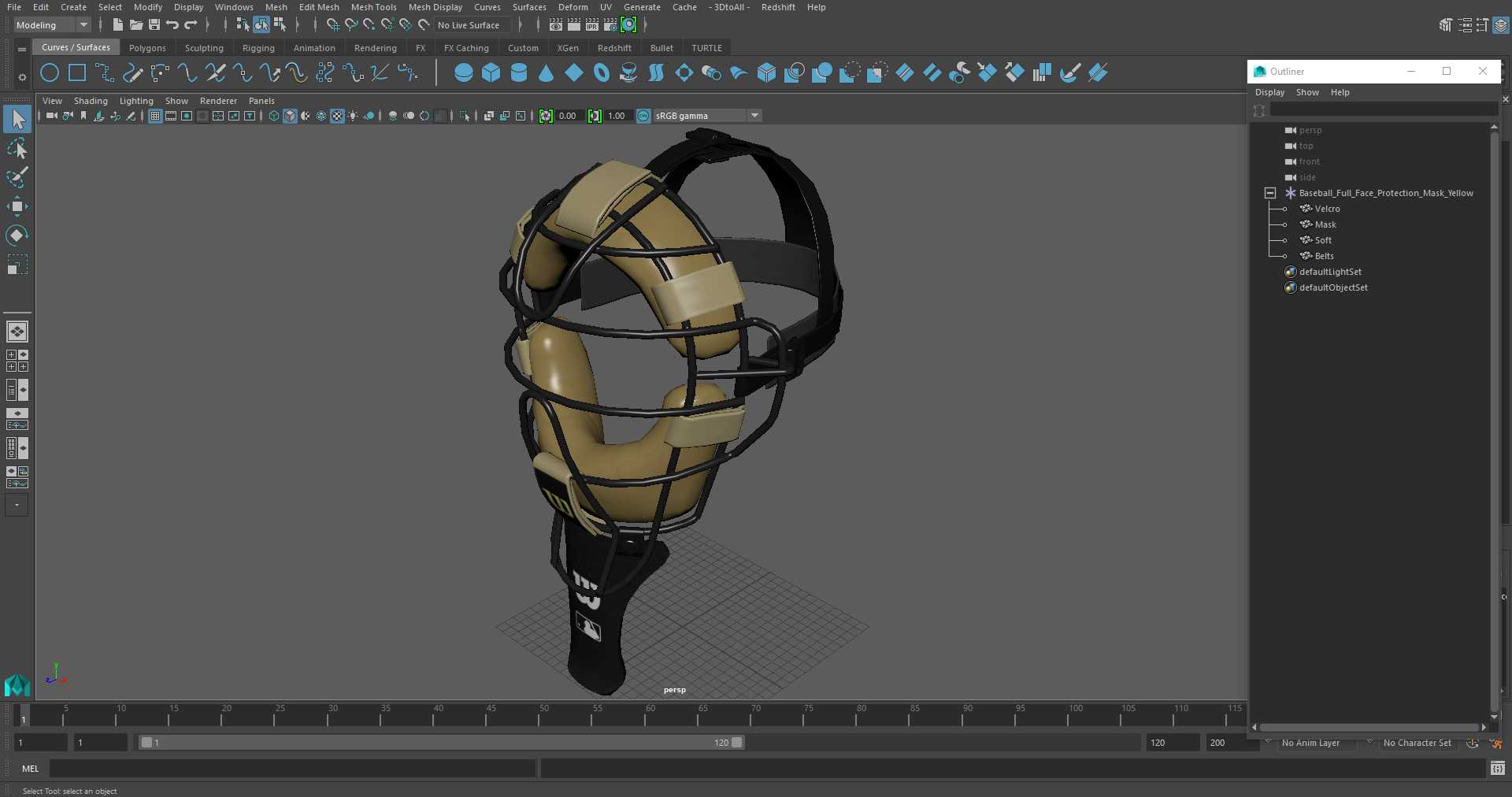Click the time slider at frame 60

[650, 715]
